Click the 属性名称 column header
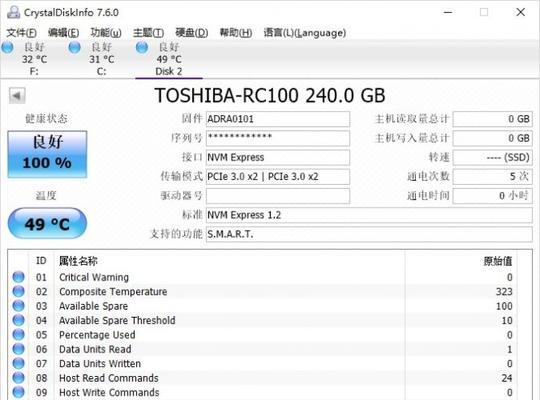The height and width of the screenshot is (400, 540). tap(78, 261)
